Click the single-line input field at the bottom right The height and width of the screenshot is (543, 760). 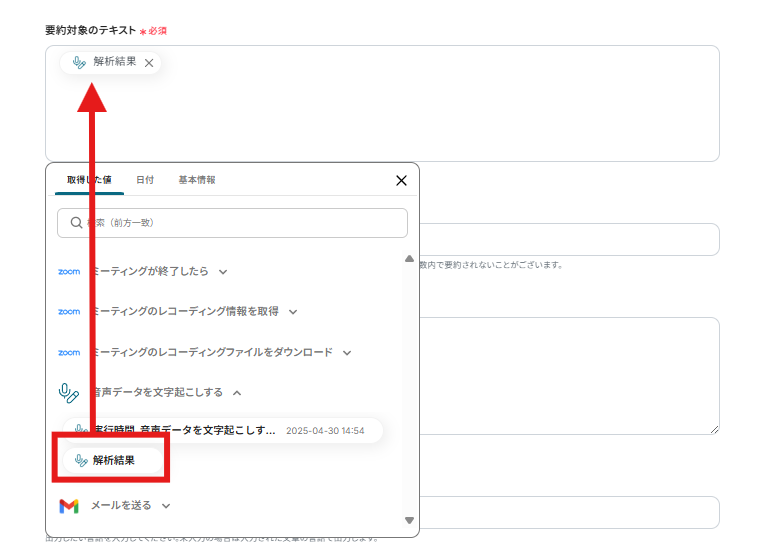pyautogui.click(x=570, y=512)
